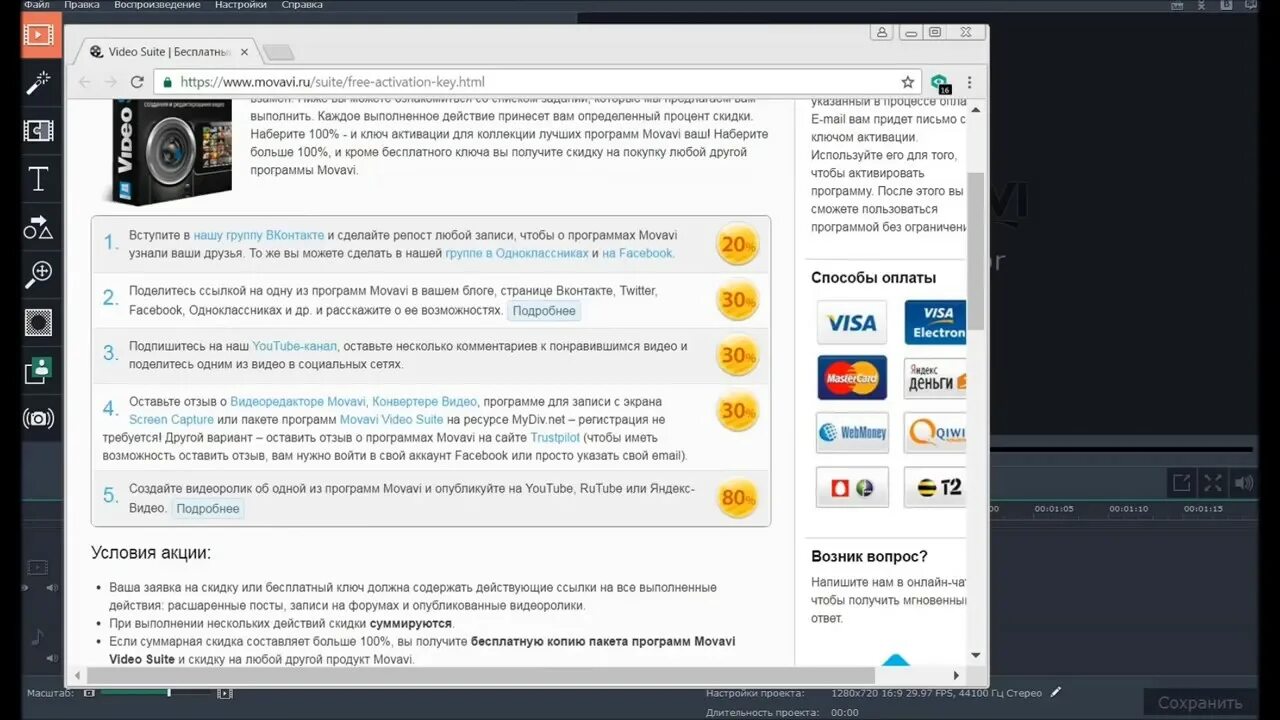Open the Transitions panel icon
The width and height of the screenshot is (1280, 720).
click(39, 131)
